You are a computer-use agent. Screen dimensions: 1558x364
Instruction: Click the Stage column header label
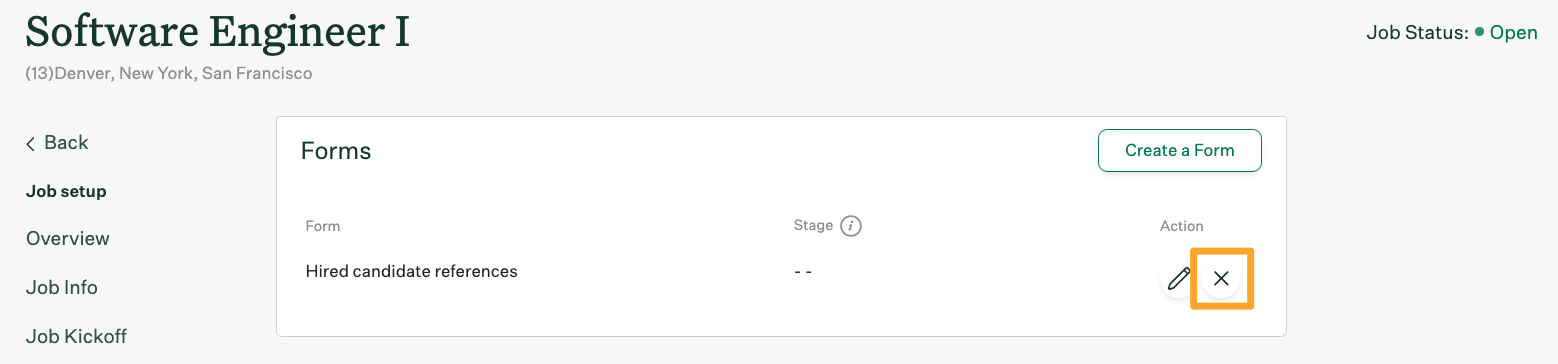(x=813, y=225)
